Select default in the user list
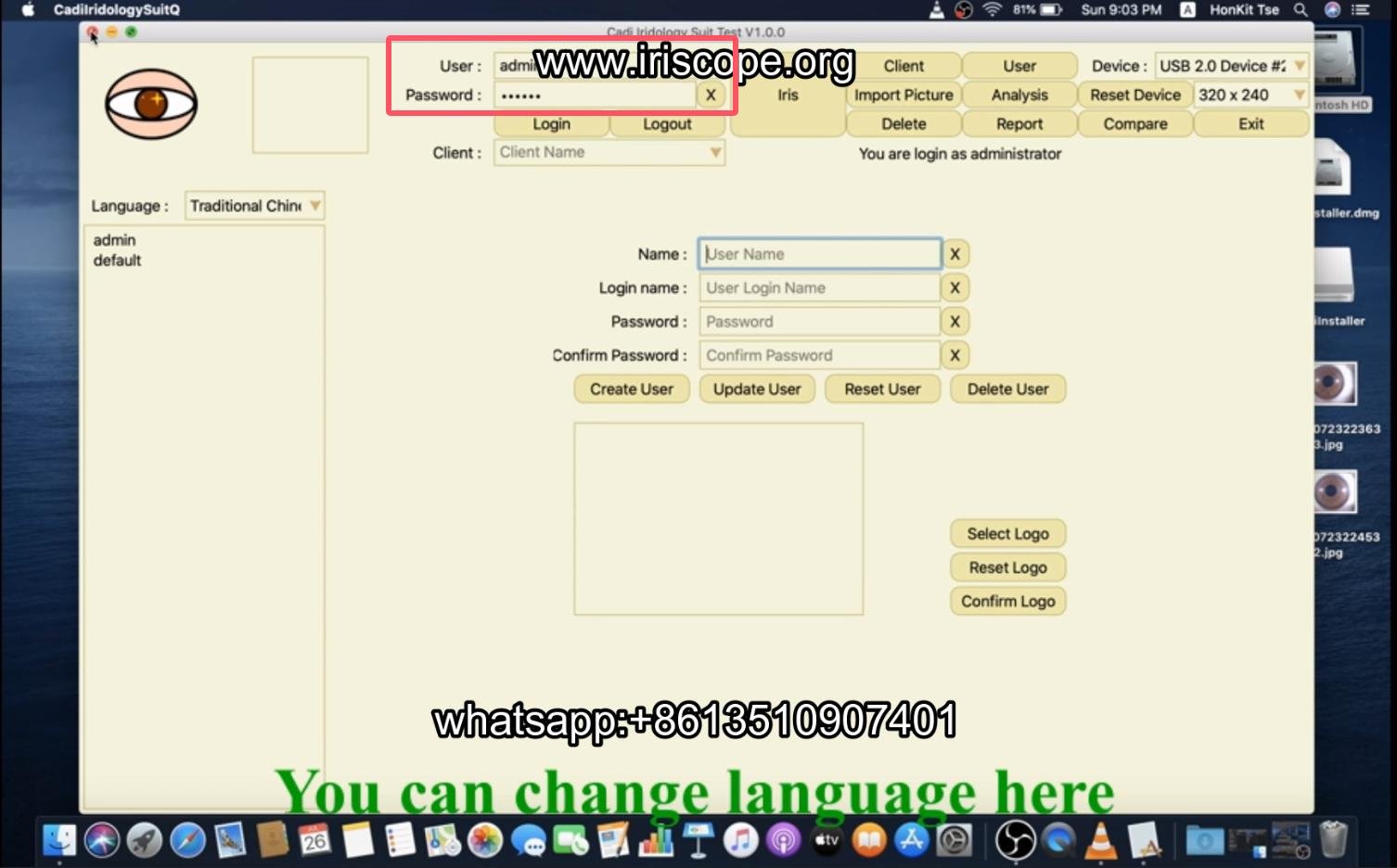This screenshot has height=868, width=1397. coord(117,261)
